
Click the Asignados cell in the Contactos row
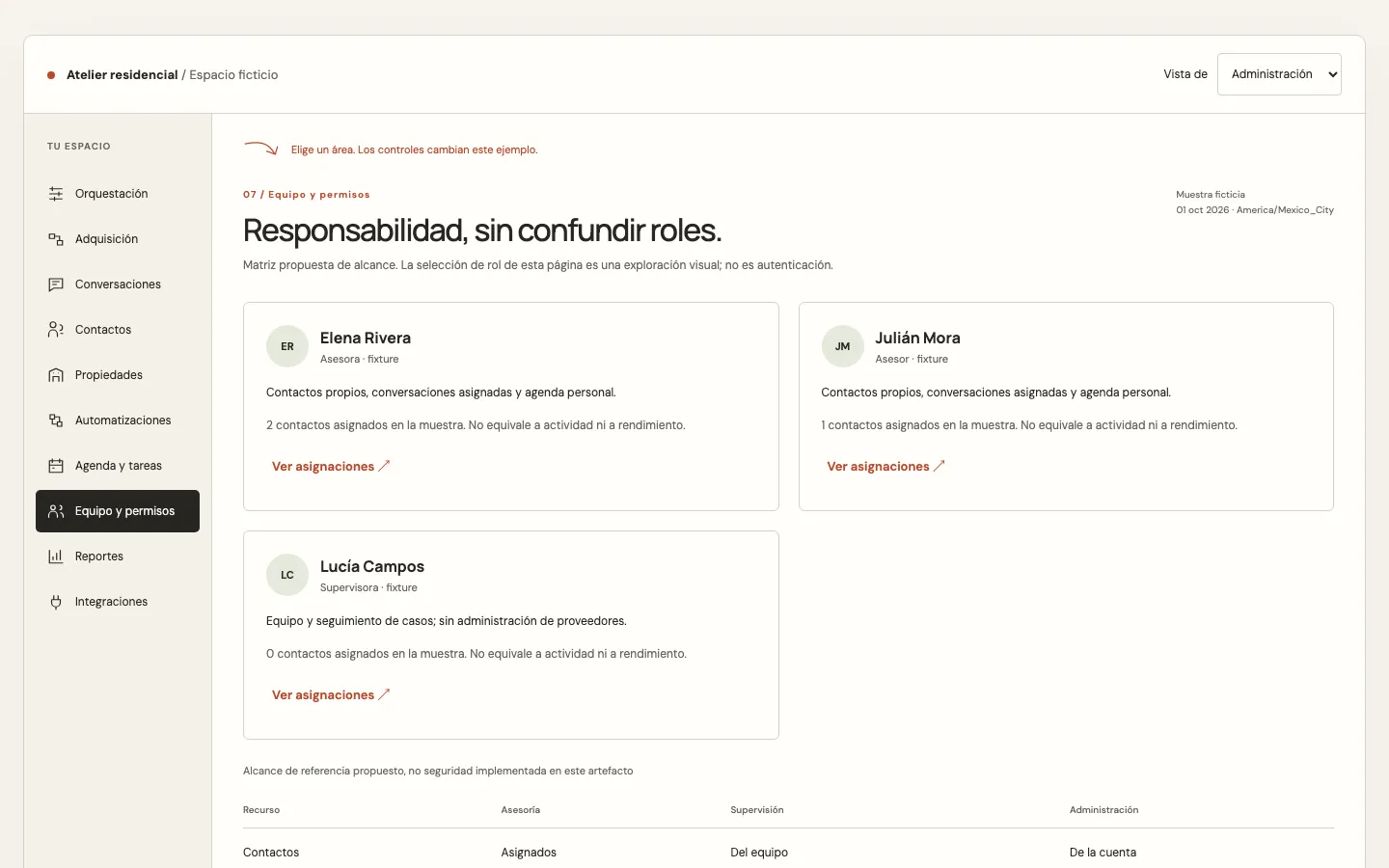[529, 853]
